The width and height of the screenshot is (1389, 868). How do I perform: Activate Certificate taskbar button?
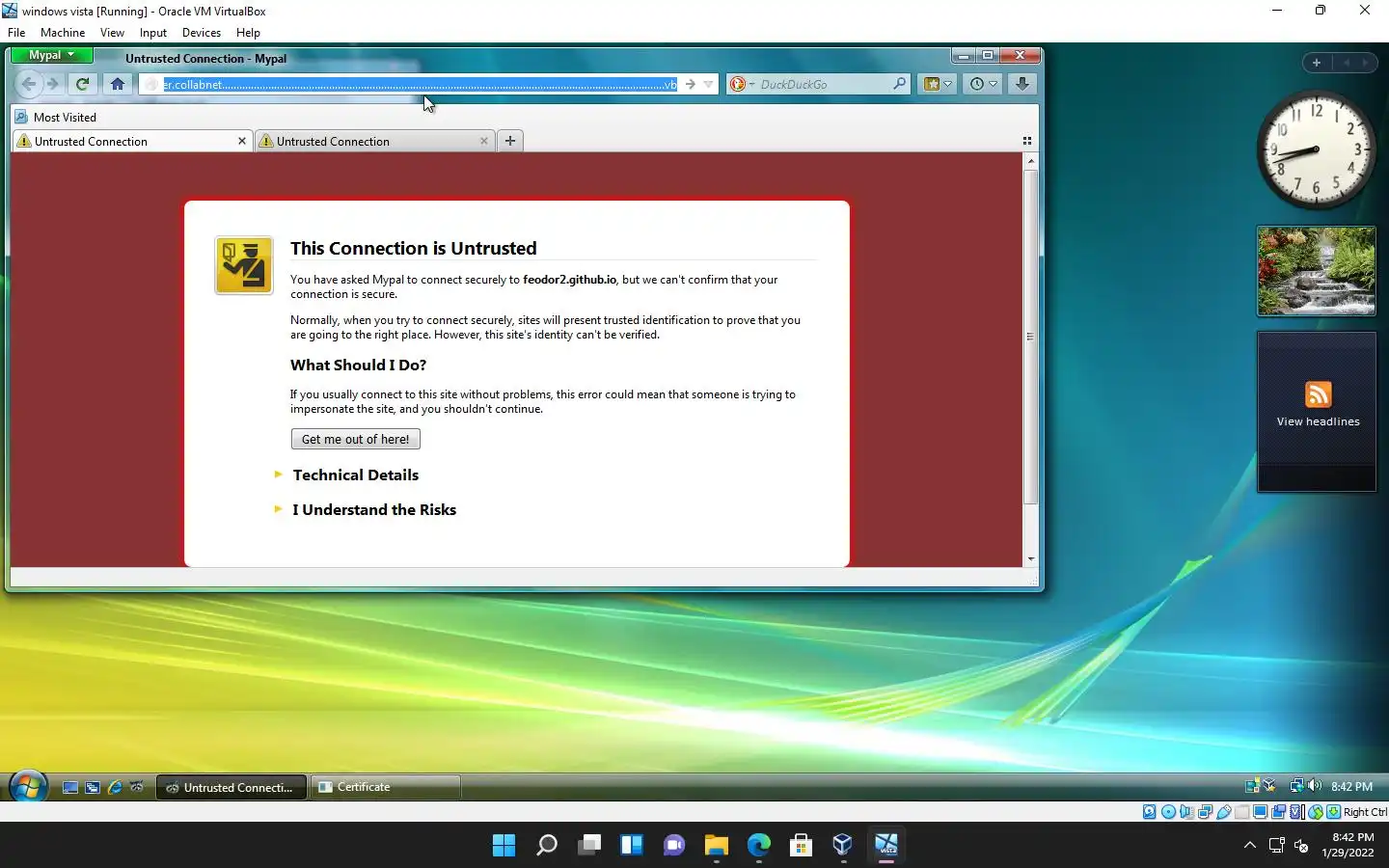point(385,787)
